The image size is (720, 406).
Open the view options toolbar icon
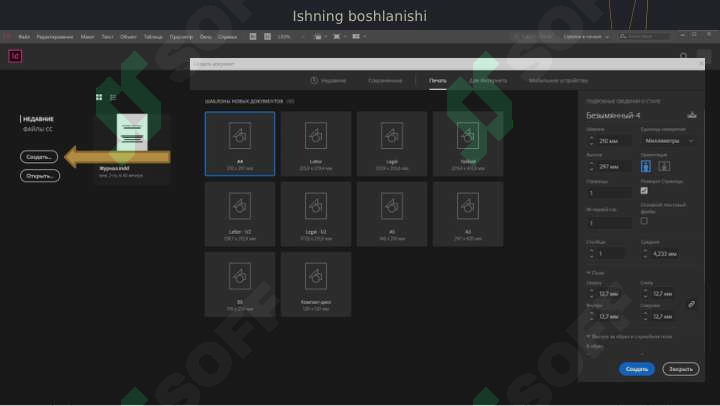point(320,36)
